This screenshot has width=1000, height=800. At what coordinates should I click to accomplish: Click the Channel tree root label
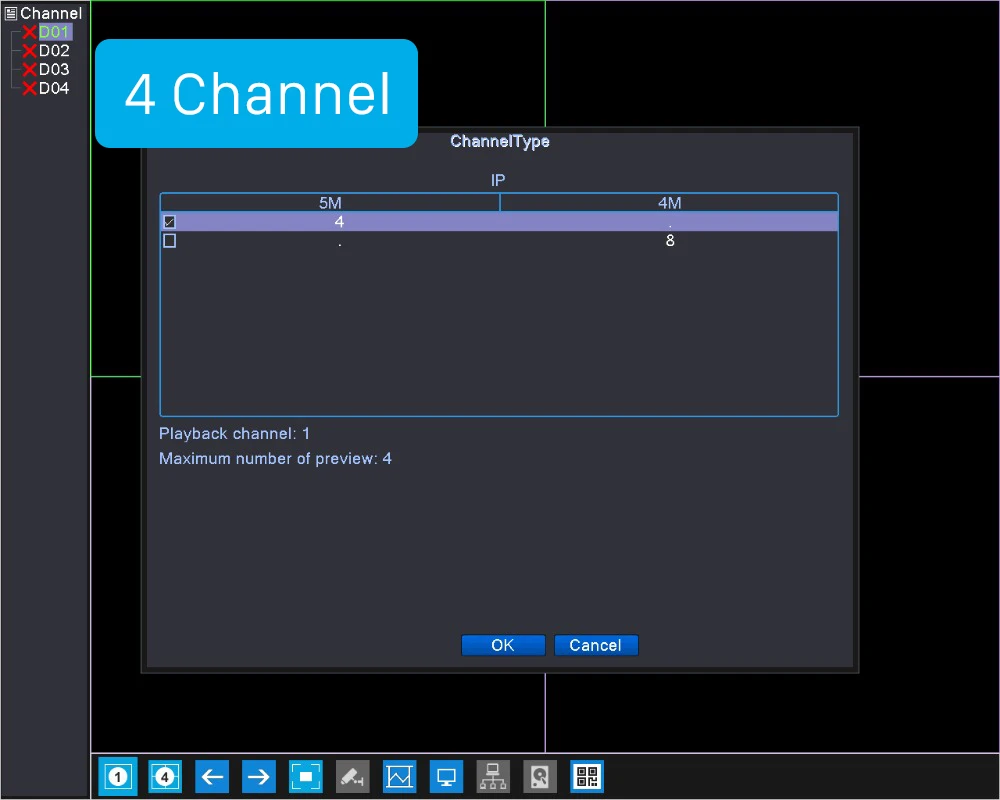[x=51, y=13]
